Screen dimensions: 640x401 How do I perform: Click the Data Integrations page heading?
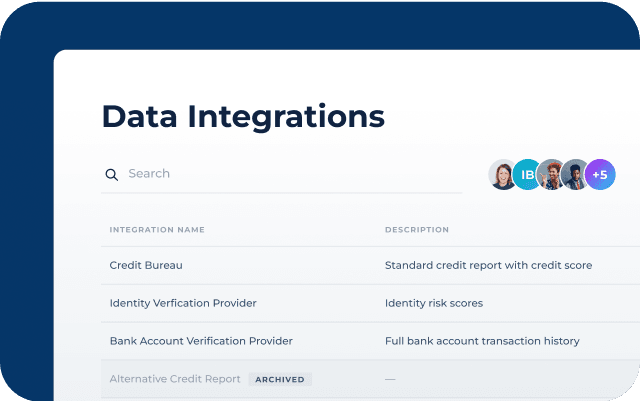pyautogui.click(x=243, y=117)
